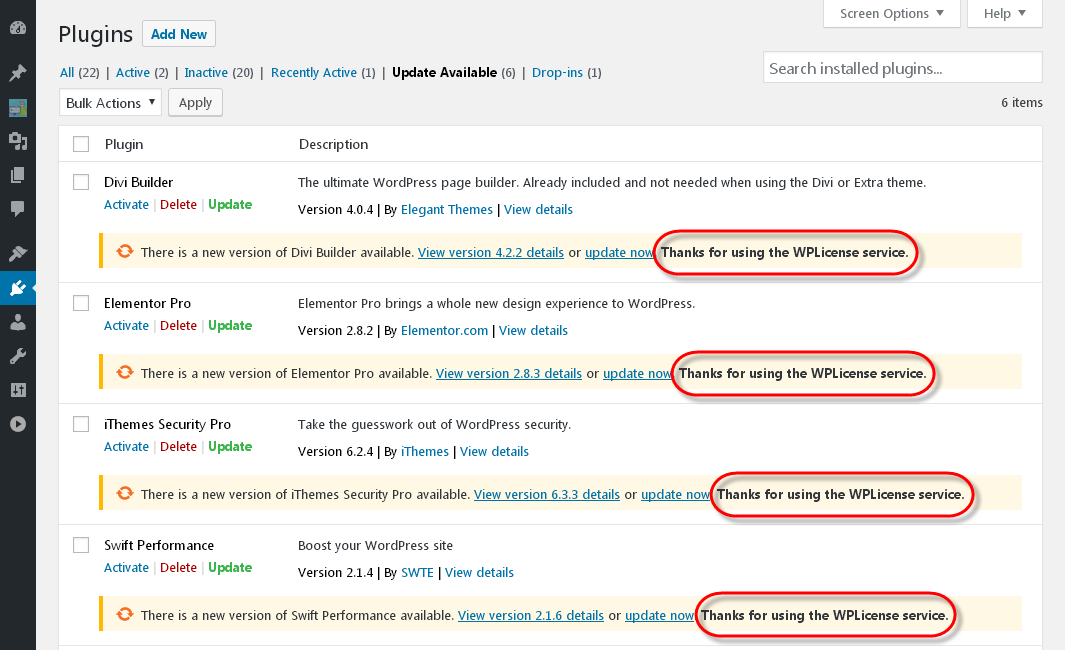View details for iThemes Security Pro

(494, 451)
